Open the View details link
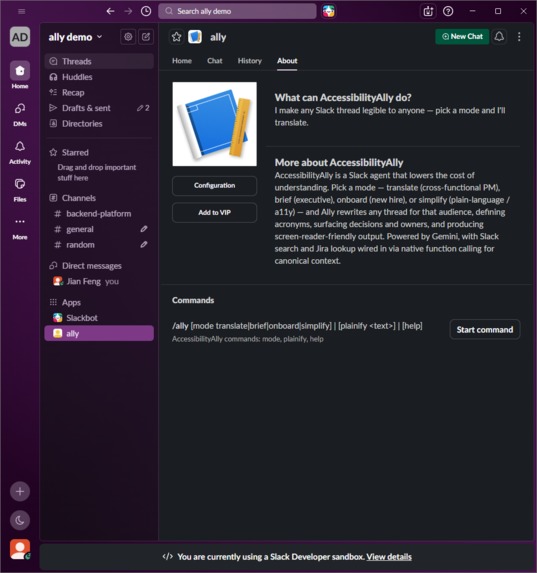Image resolution: width=537 pixels, height=573 pixels. 389,557
